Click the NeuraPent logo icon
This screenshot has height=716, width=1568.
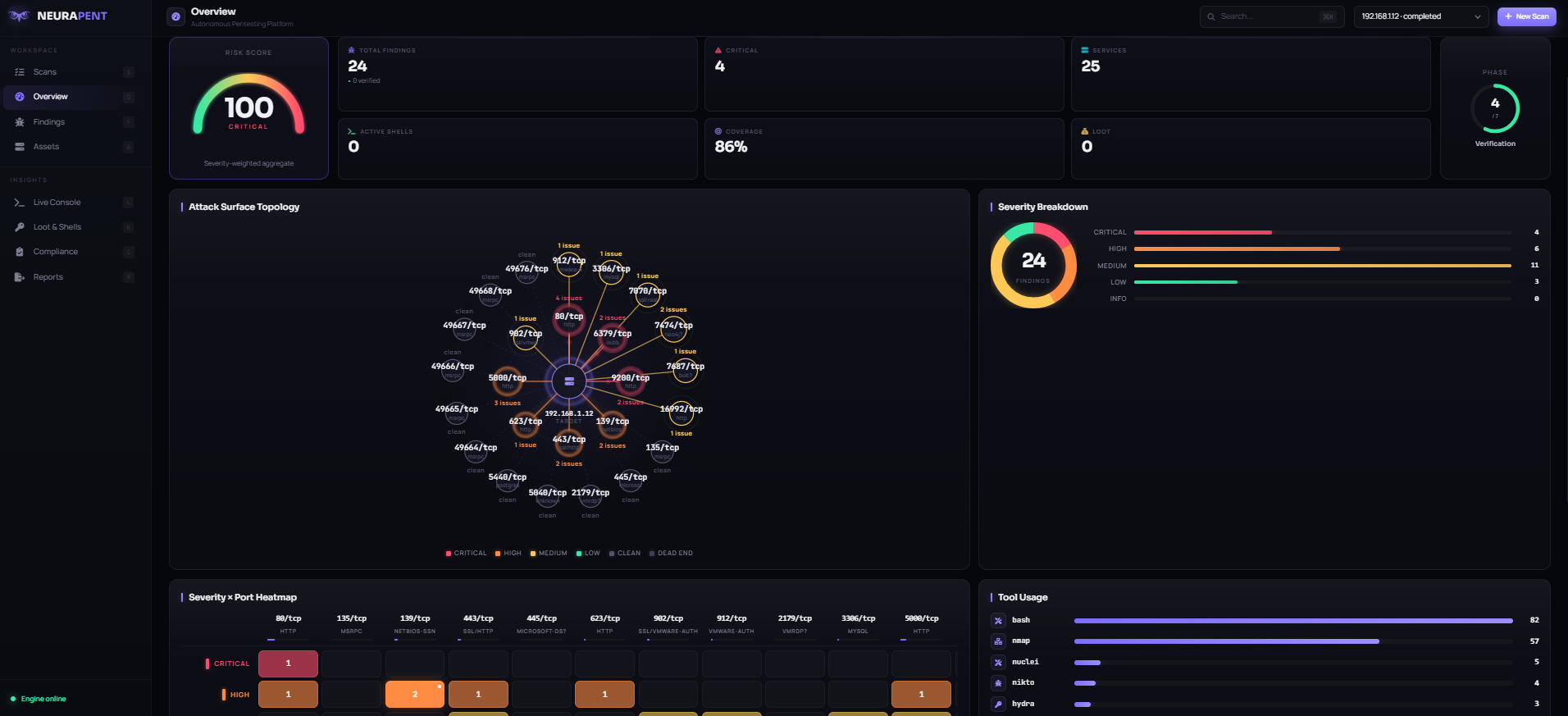[x=19, y=16]
